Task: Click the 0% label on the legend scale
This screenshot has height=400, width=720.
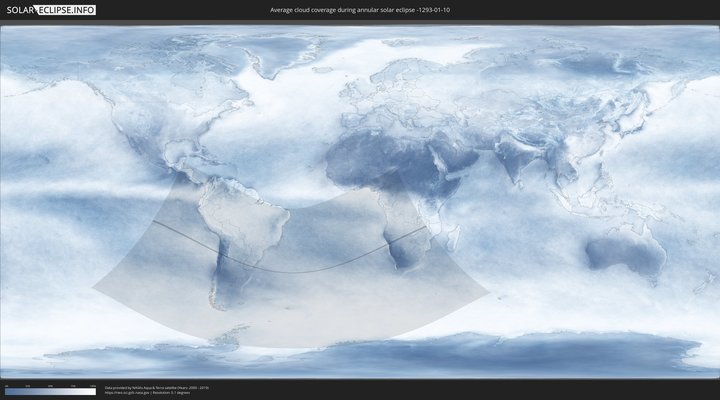Action: [6, 386]
